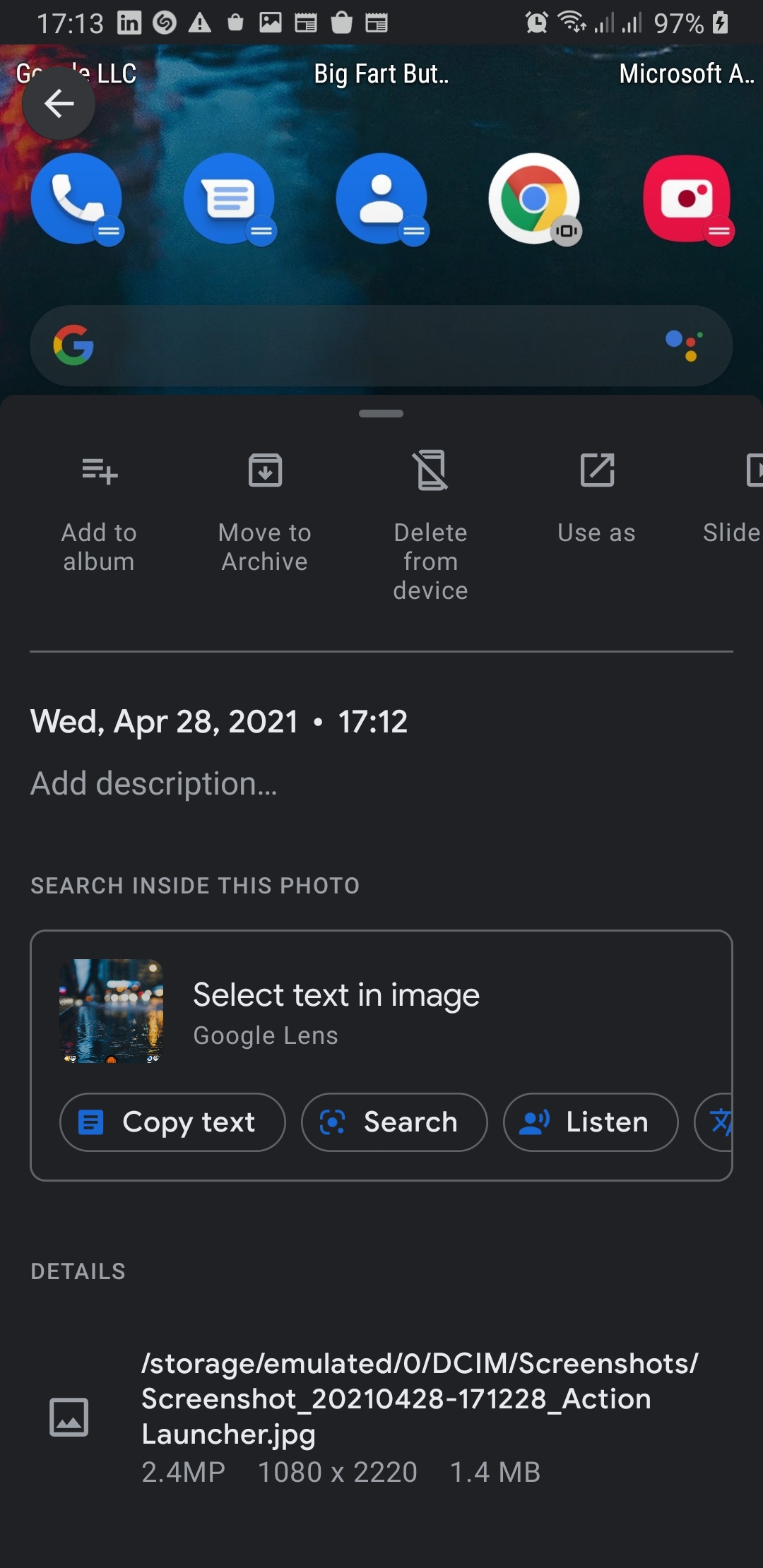The height and width of the screenshot is (1568, 763).
Task: Tap the Slideshow icon at right edge
Action: point(753,471)
